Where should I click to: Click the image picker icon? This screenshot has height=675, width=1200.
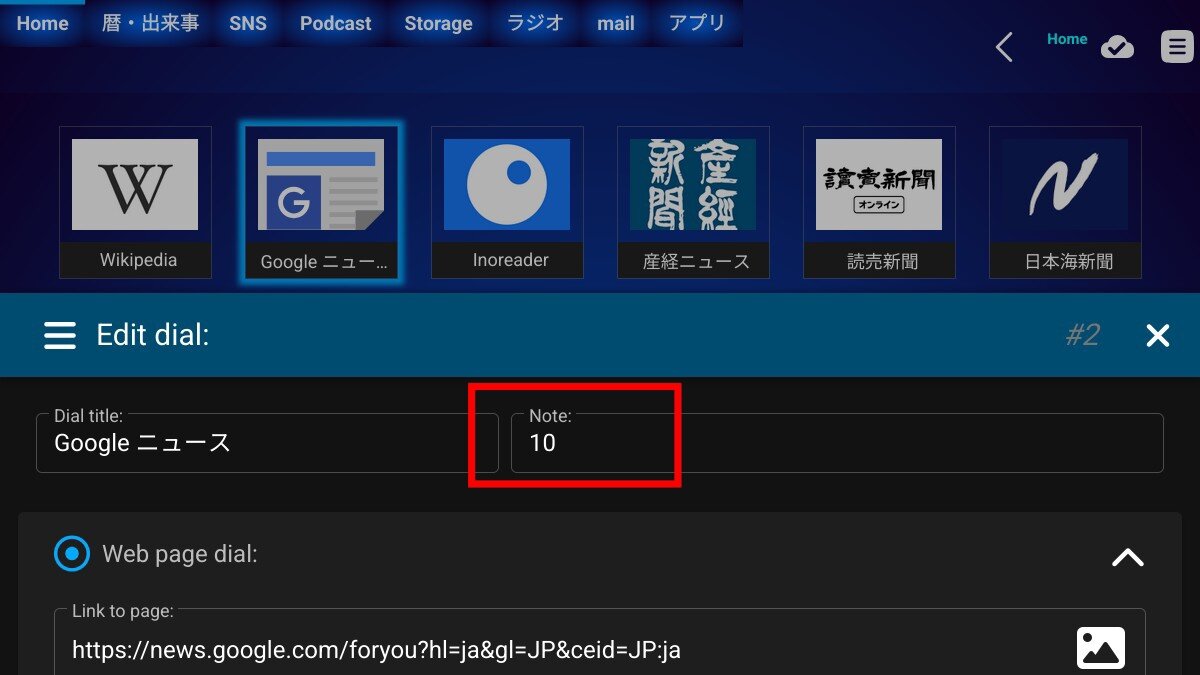(1101, 649)
